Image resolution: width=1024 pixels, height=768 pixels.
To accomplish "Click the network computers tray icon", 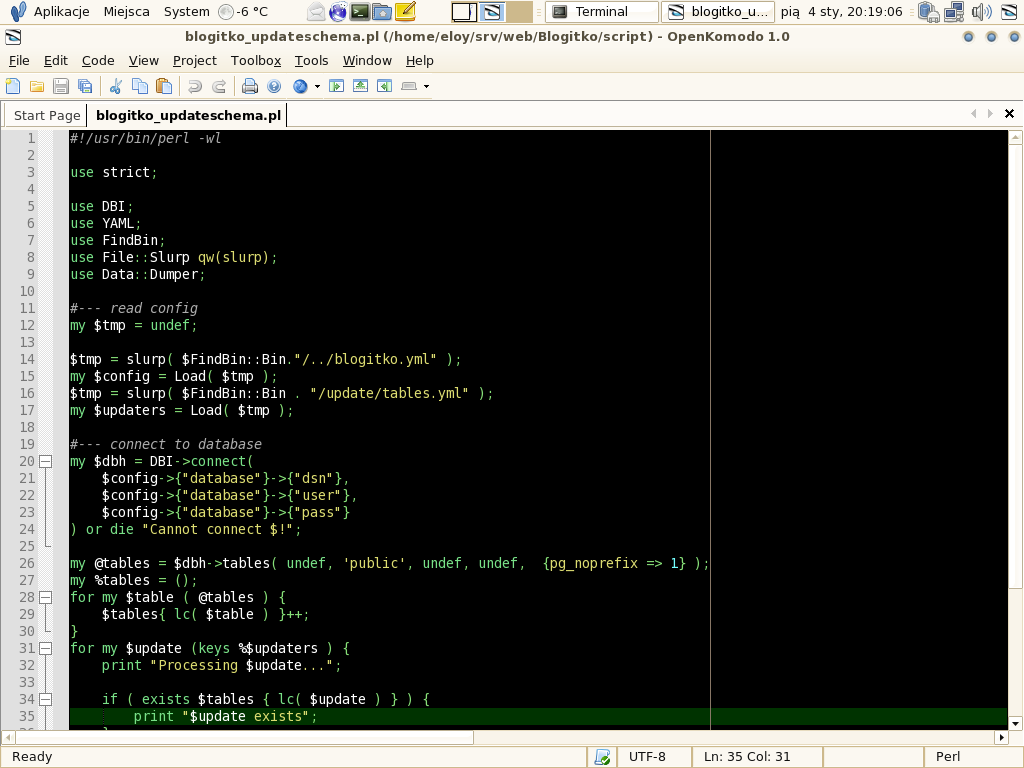I will [954, 12].
